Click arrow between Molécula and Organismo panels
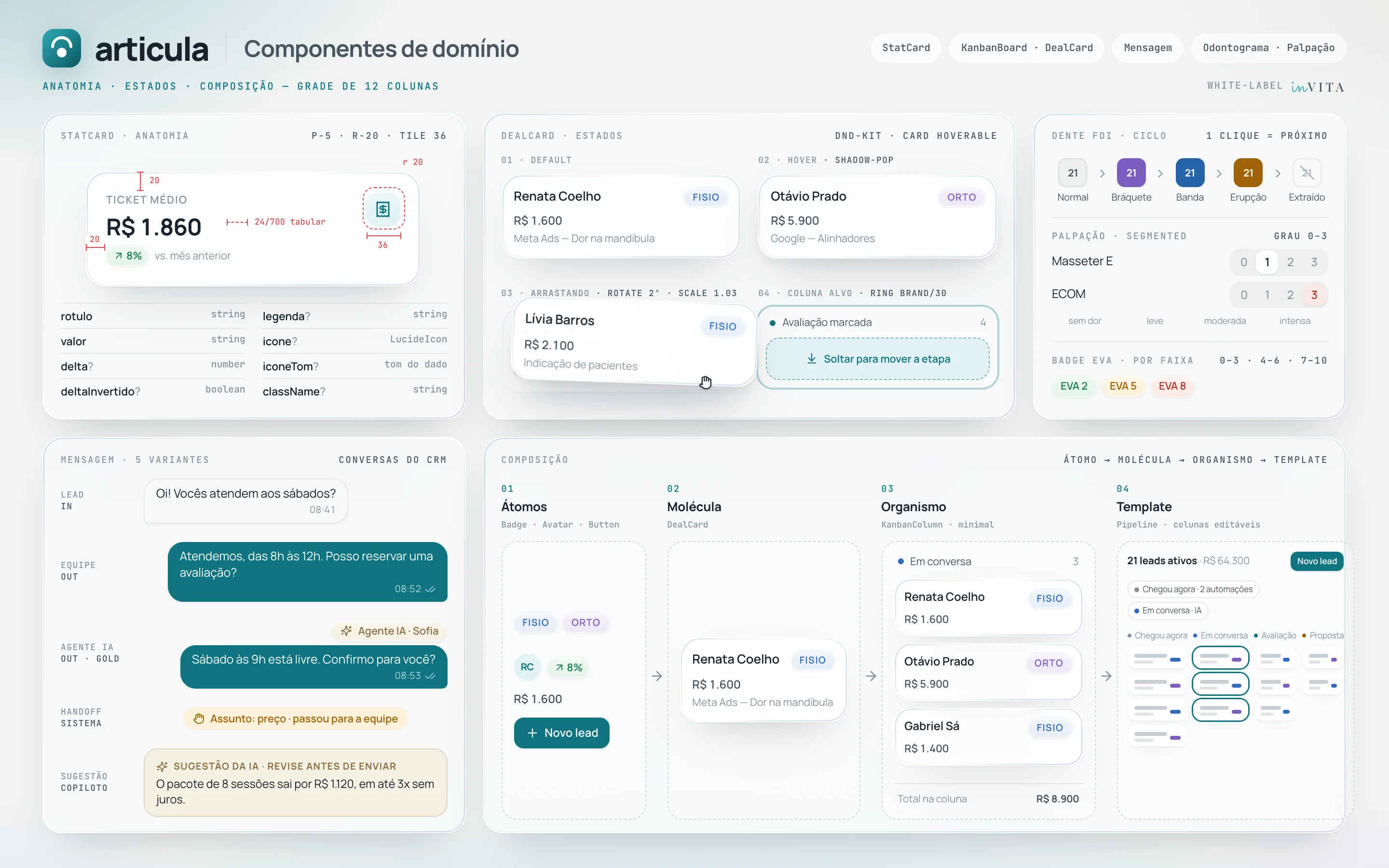This screenshot has height=868, width=1389. 871,676
